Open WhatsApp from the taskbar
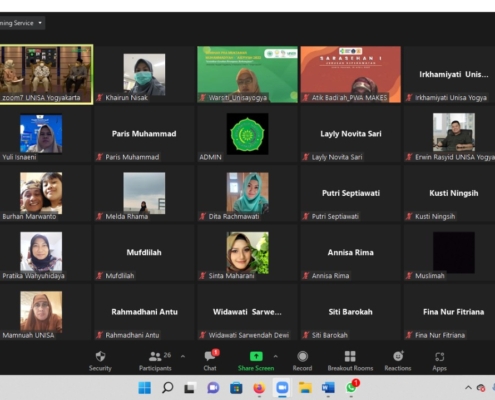This screenshot has width=495, height=400. click(351, 388)
